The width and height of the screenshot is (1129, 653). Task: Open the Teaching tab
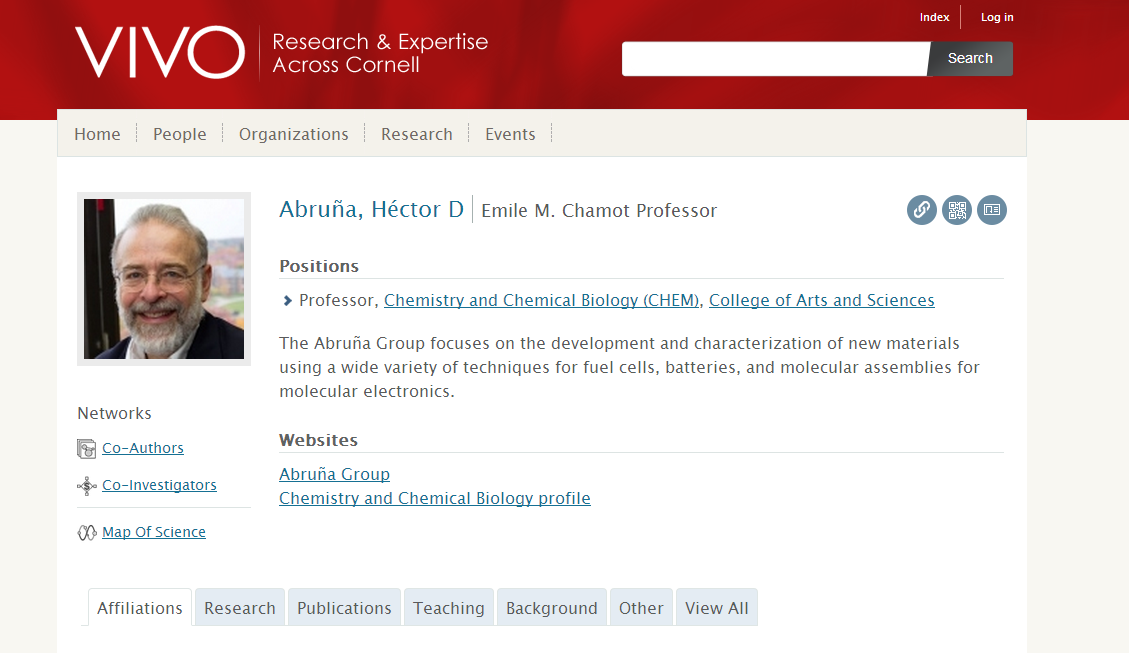(449, 608)
